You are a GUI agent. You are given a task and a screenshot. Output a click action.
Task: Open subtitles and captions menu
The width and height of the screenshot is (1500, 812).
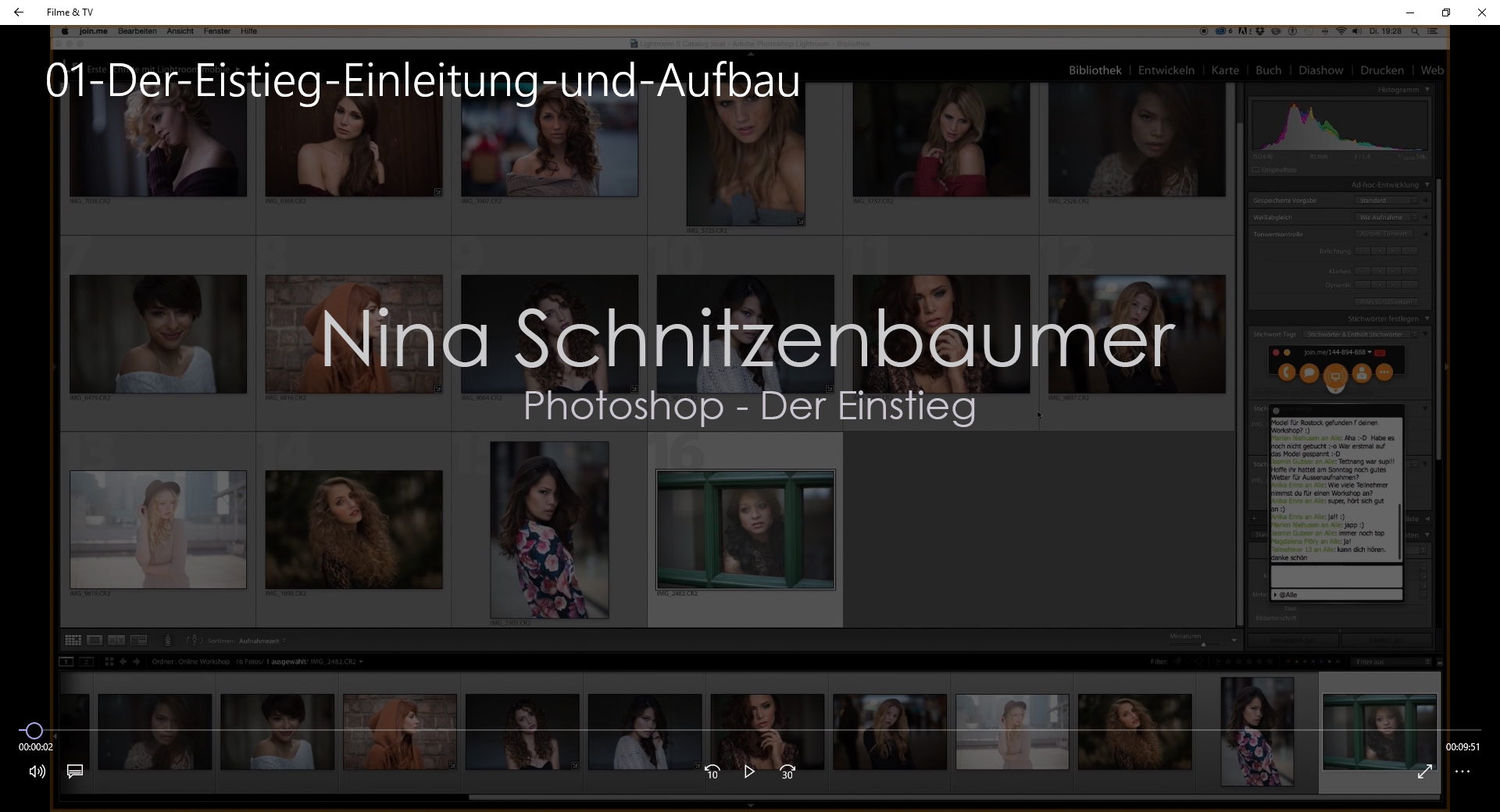point(75,771)
